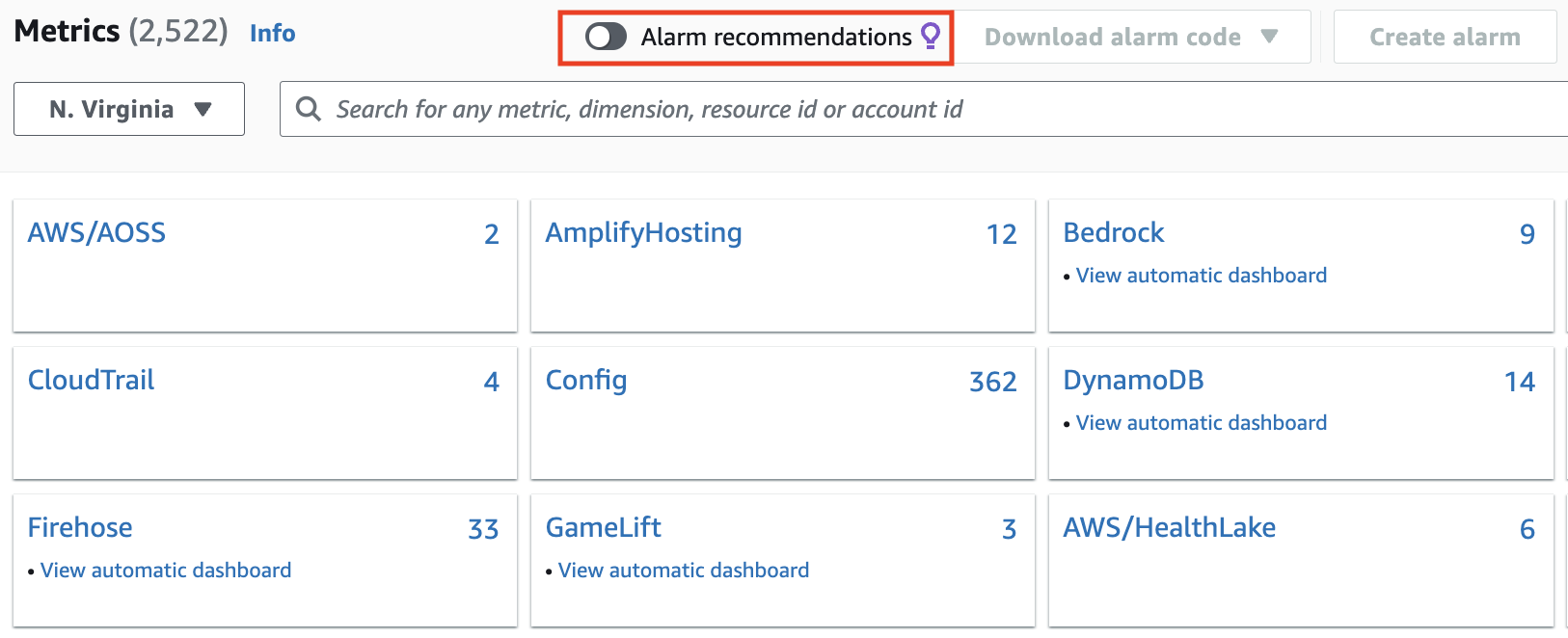Click the lightbulb icon beside Alarm recommendations
This screenshot has height=638, width=1568.
pos(929,36)
